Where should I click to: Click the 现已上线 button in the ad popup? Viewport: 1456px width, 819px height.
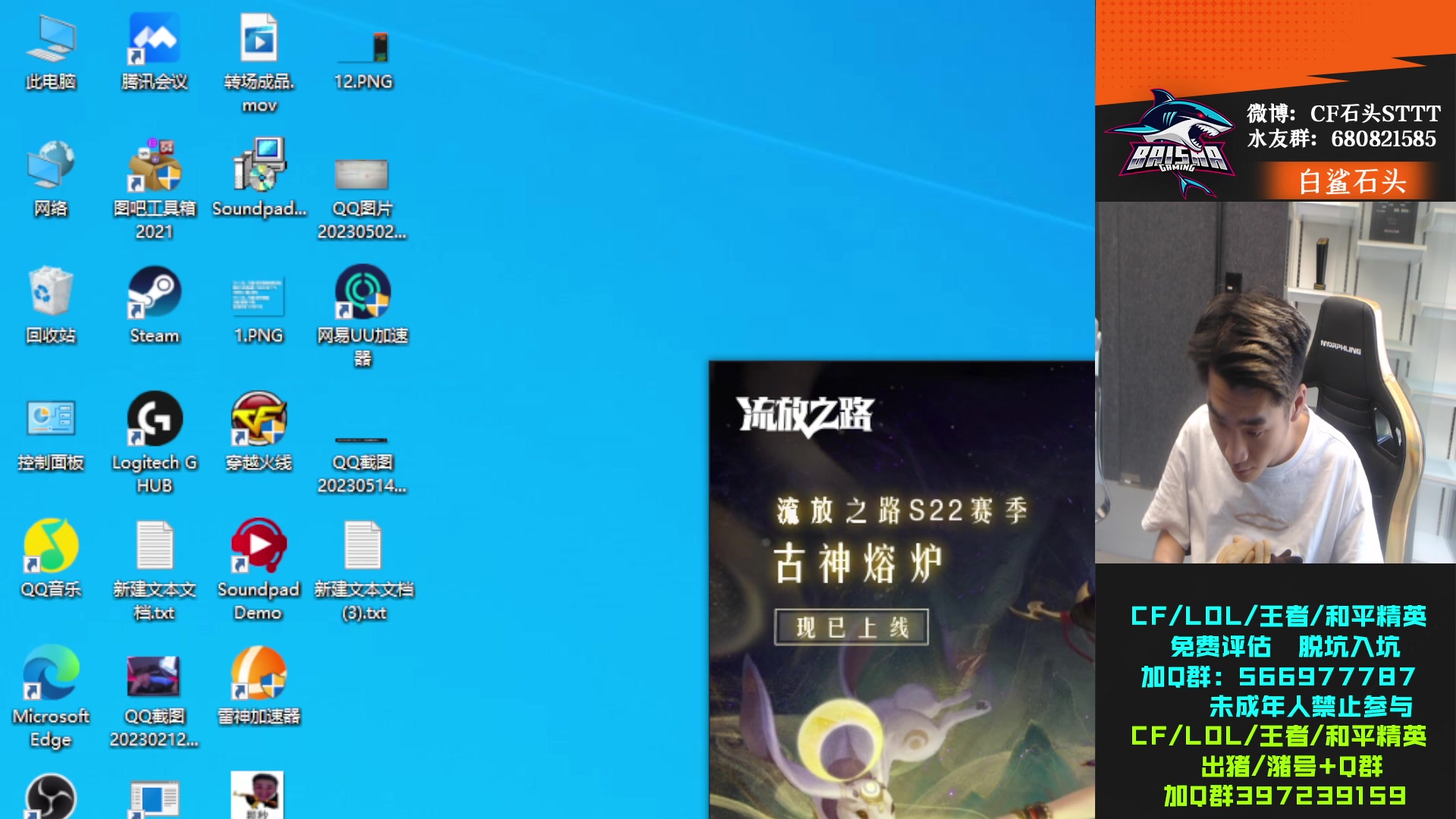coord(851,627)
